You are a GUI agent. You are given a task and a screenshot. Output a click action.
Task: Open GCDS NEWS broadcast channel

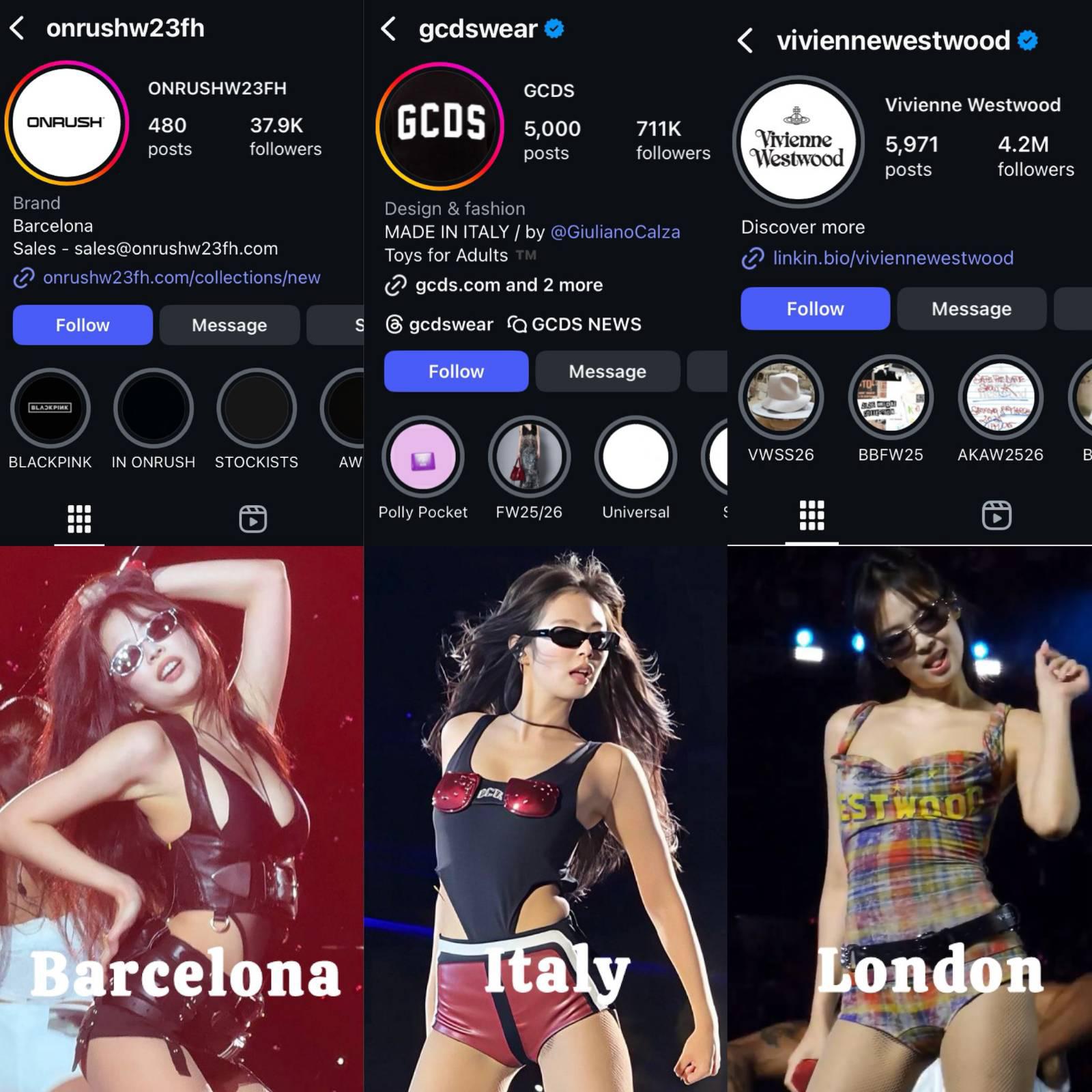tap(574, 324)
